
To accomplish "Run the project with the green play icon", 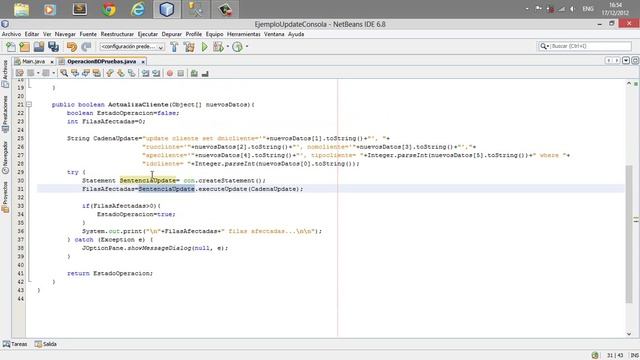I will [x=204, y=47].
